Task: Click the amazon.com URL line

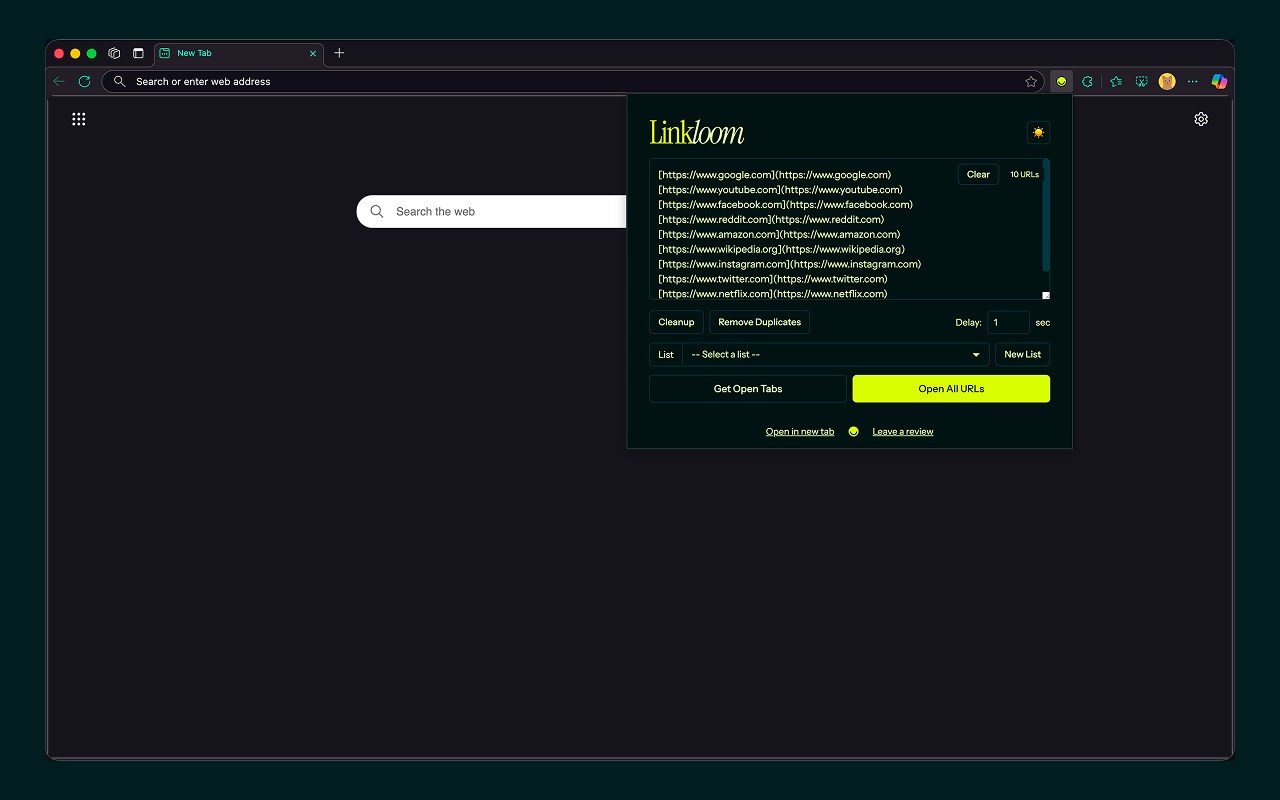Action: [780, 235]
